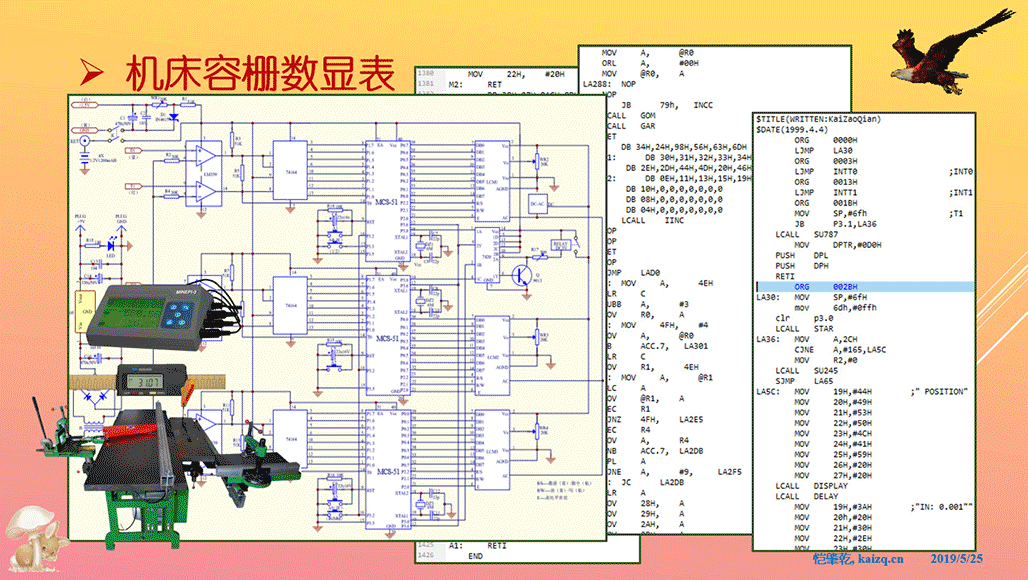Click the M2: RET line
This screenshot has width=1028, height=580.
click(x=475, y=85)
